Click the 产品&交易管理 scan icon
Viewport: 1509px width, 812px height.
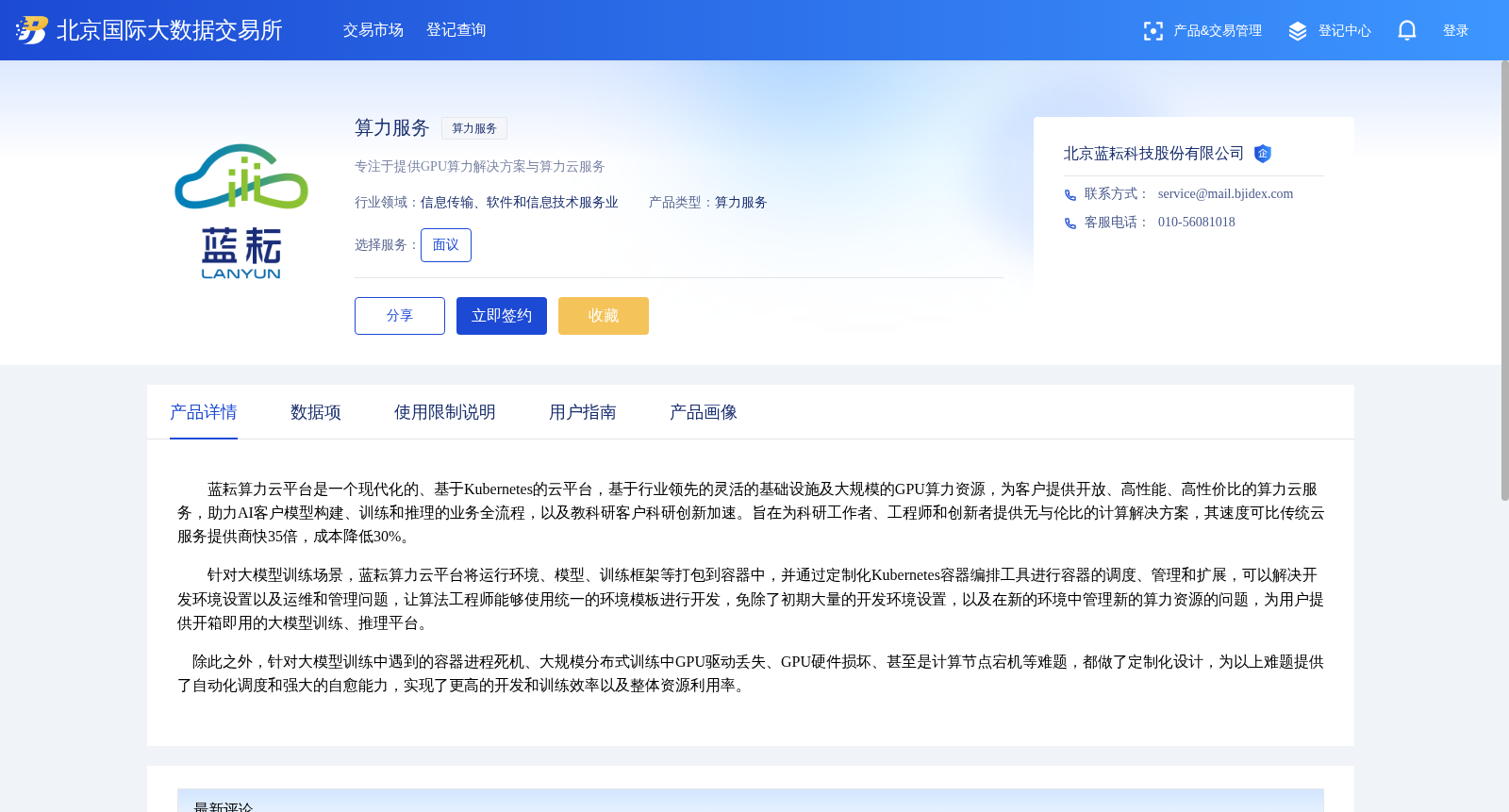point(1152,31)
